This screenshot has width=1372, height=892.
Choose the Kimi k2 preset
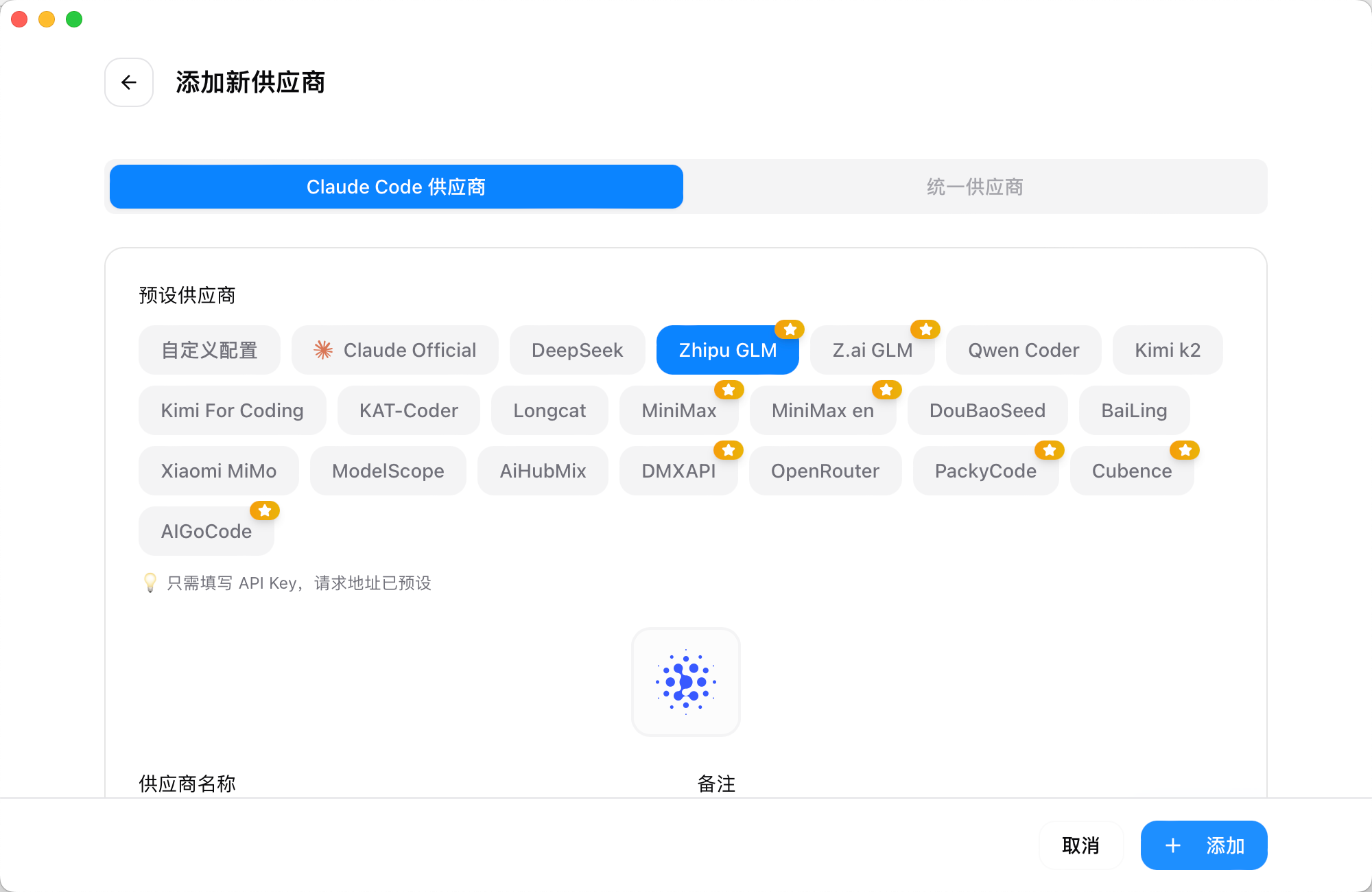coord(1167,350)
